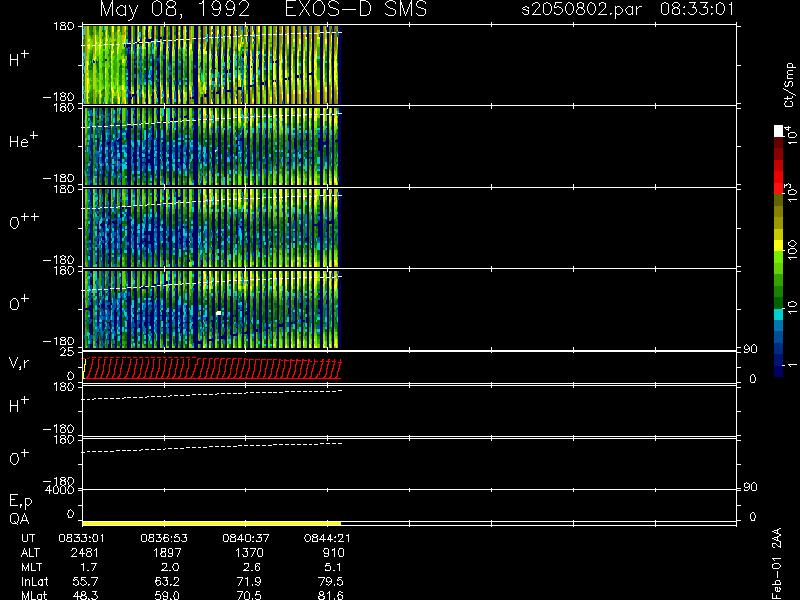
Task: Pick MLT value '5.1'
Action: 333,567
